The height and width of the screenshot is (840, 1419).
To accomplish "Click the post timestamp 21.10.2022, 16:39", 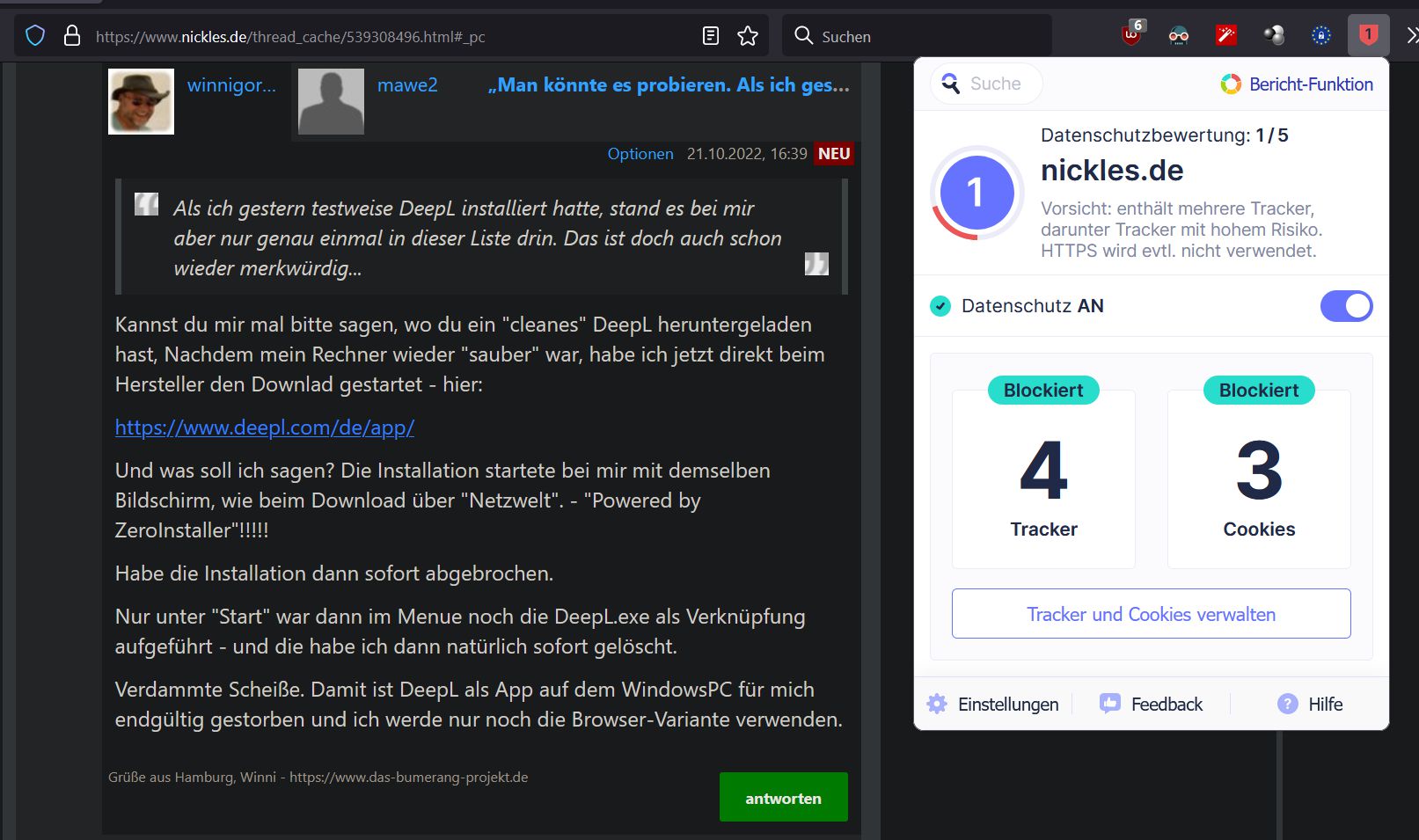I will click(747, 154).
